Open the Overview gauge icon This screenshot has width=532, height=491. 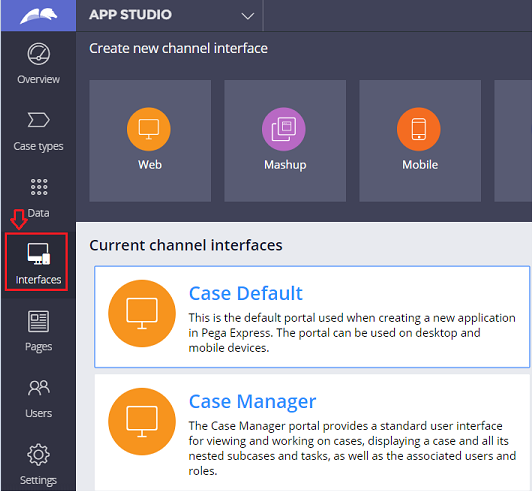click(39, 54)
